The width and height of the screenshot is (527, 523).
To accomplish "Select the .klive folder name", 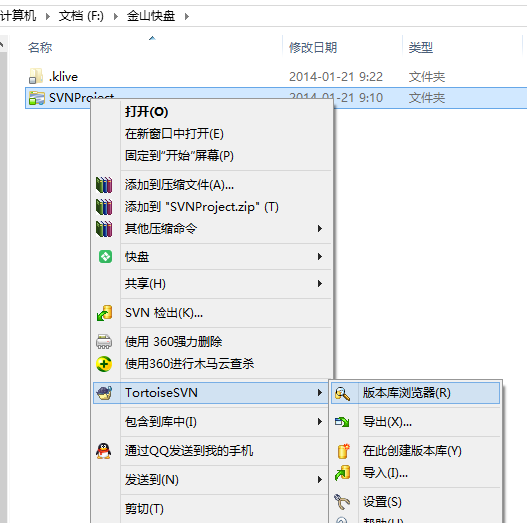I will tap(63, 77).
